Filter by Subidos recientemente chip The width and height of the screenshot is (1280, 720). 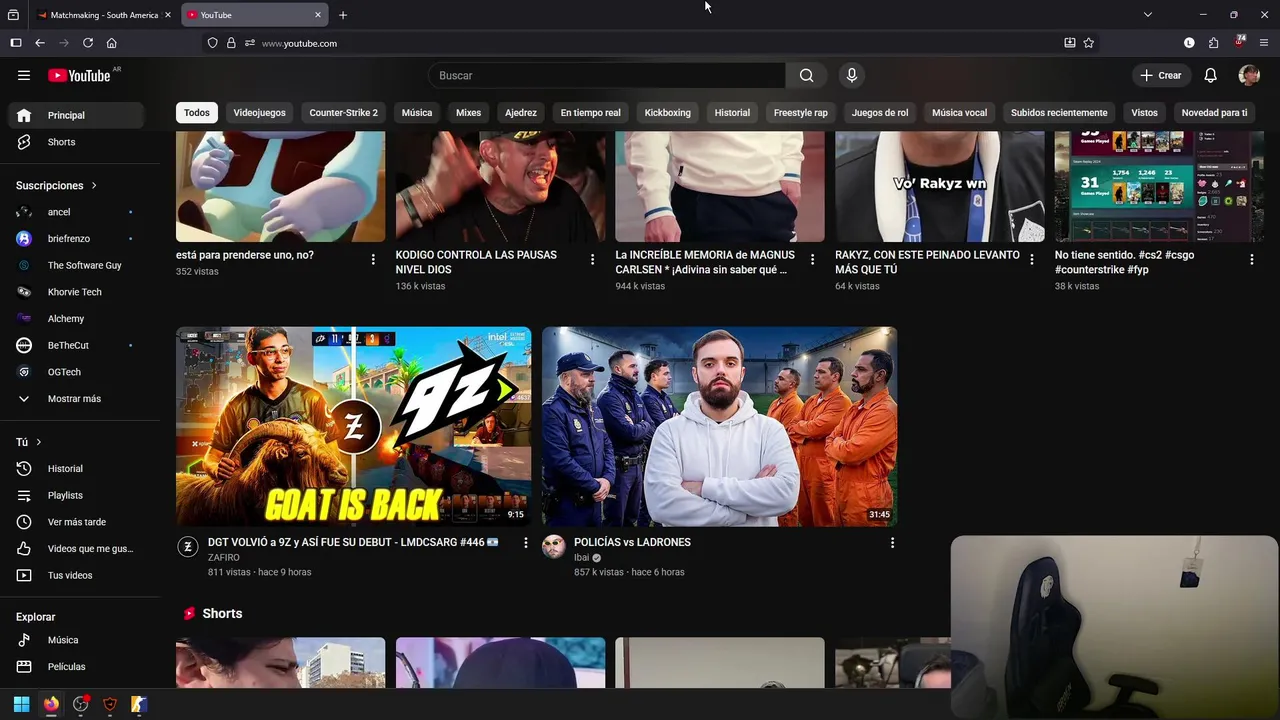(1059, 113)
